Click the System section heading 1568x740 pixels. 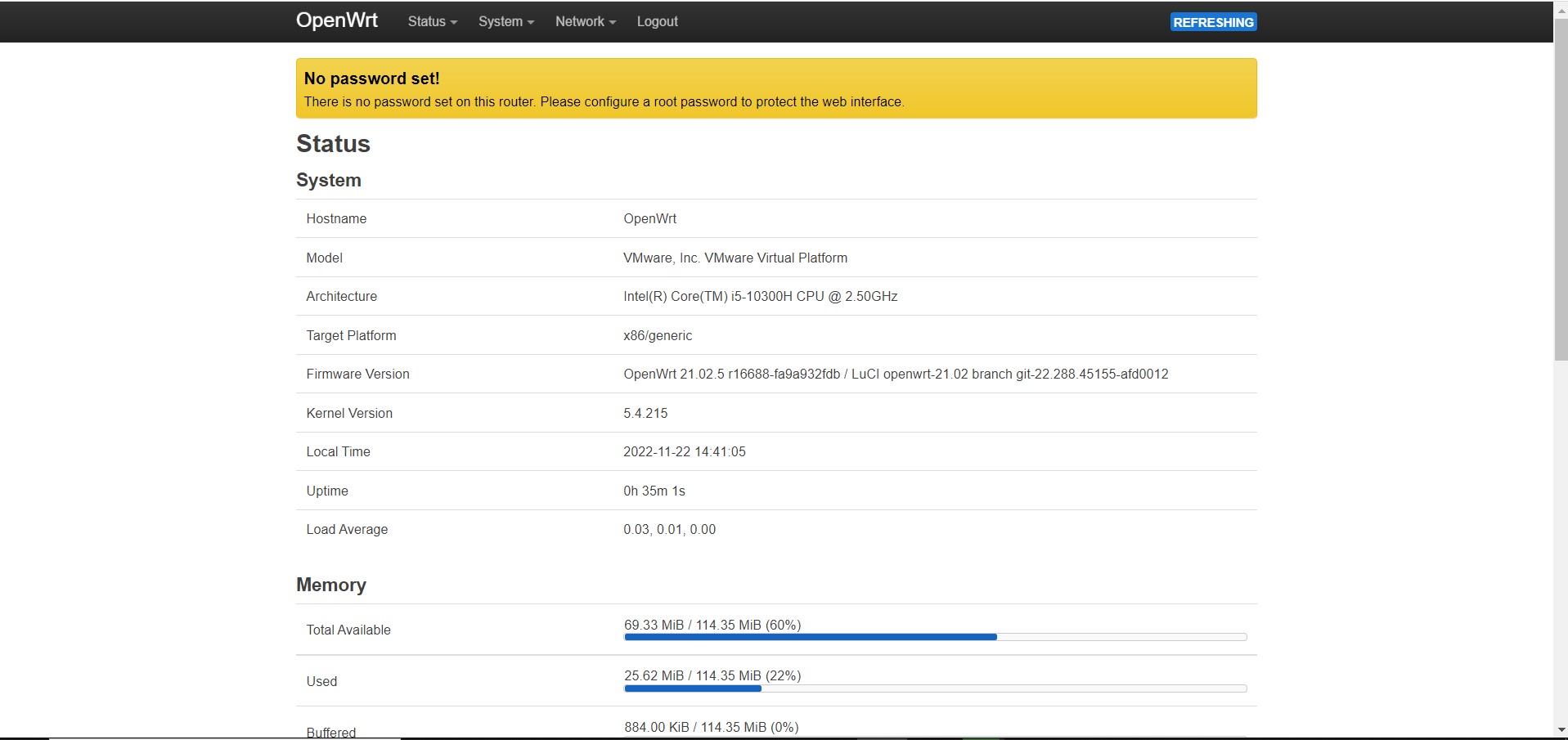point(329,180)
